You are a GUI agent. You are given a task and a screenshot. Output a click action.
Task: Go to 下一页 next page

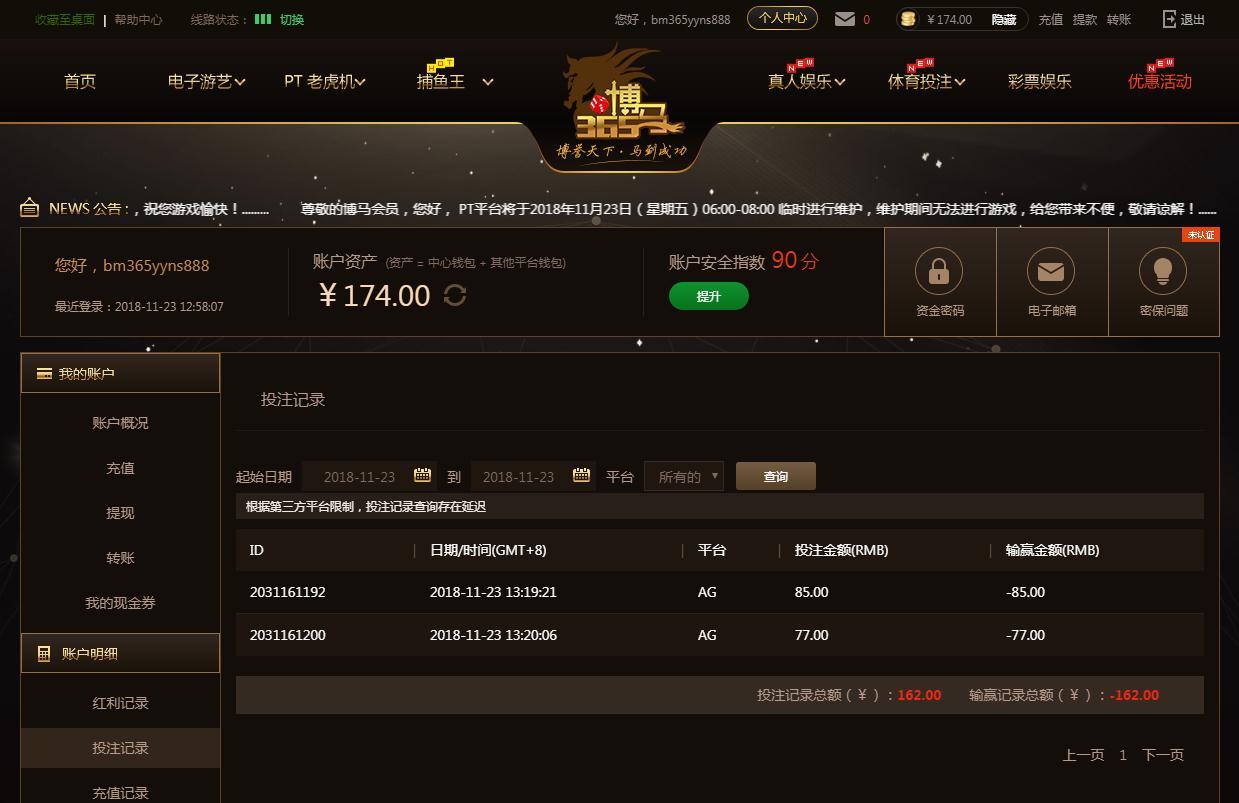pyautogui.click(x=1163, y=755)
